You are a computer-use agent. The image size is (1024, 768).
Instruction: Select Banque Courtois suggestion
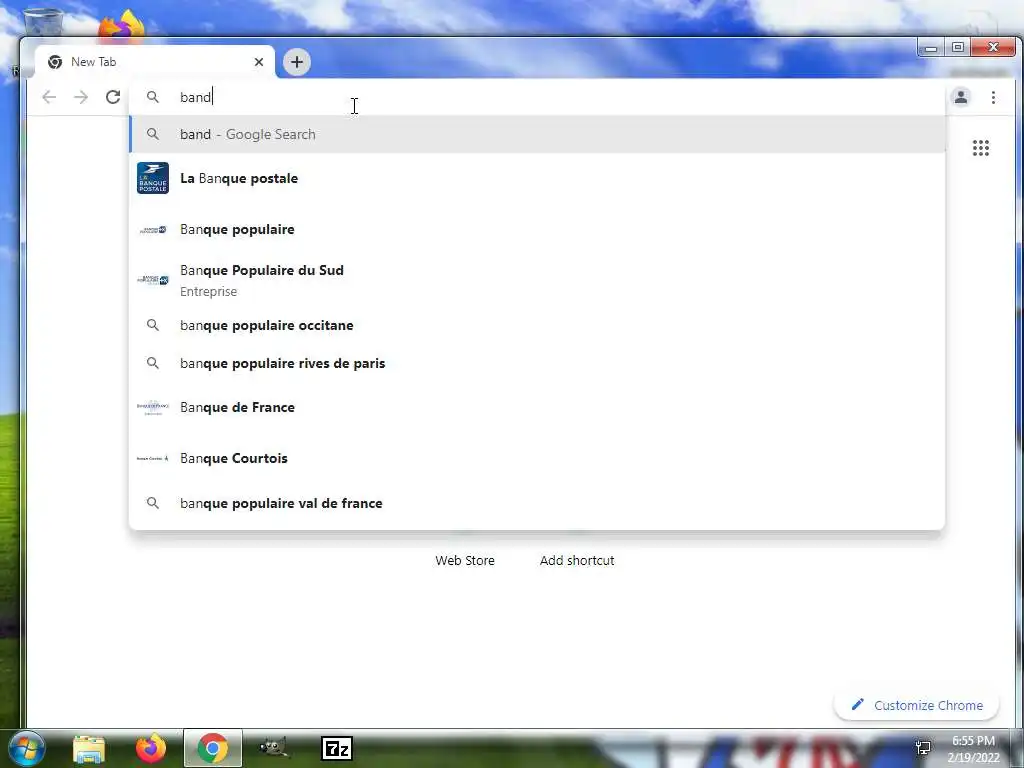pyautogui.click(x=537, y=458)
